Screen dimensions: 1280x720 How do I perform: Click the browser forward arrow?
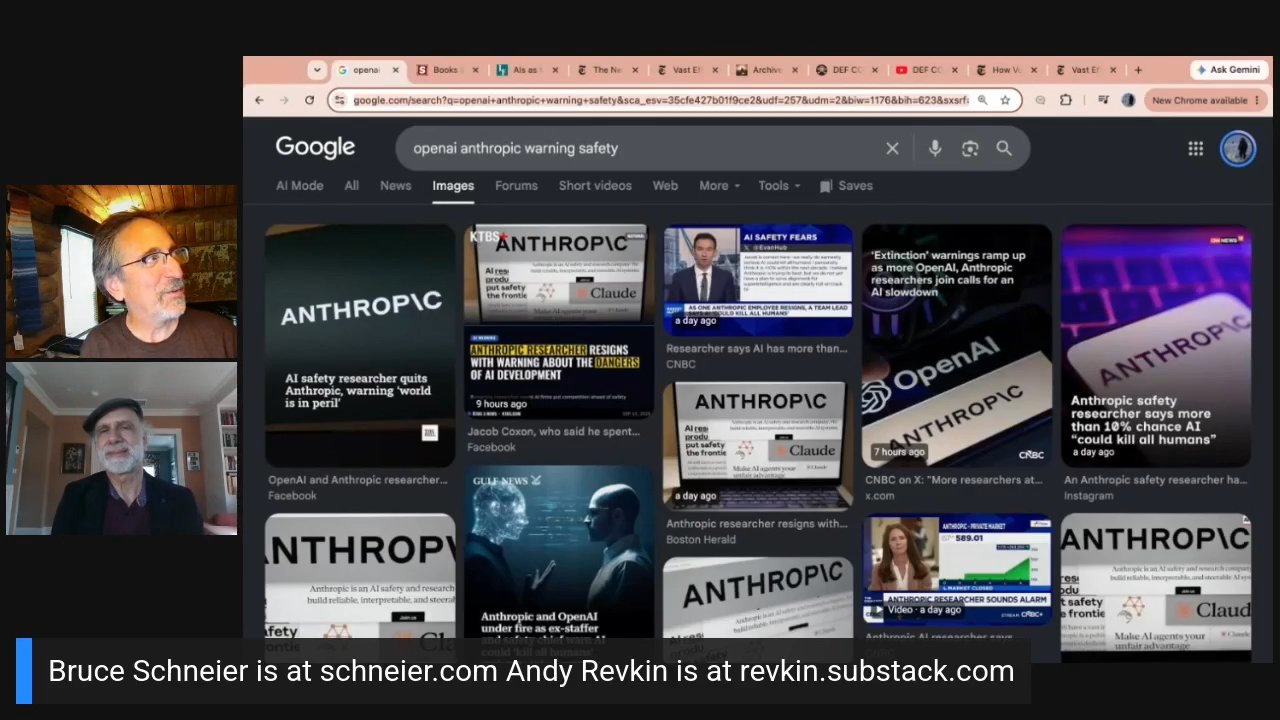[x=284, y=100]
